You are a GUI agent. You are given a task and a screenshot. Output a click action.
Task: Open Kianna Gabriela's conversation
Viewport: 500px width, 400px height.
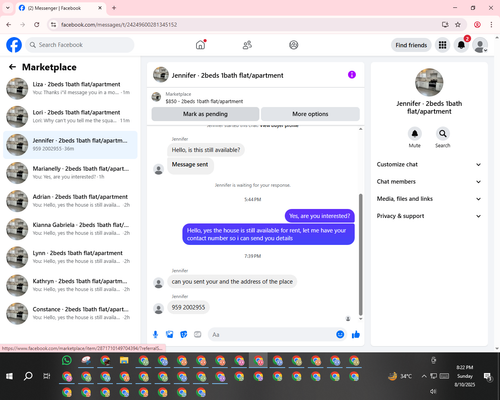[x=70, y=229]
